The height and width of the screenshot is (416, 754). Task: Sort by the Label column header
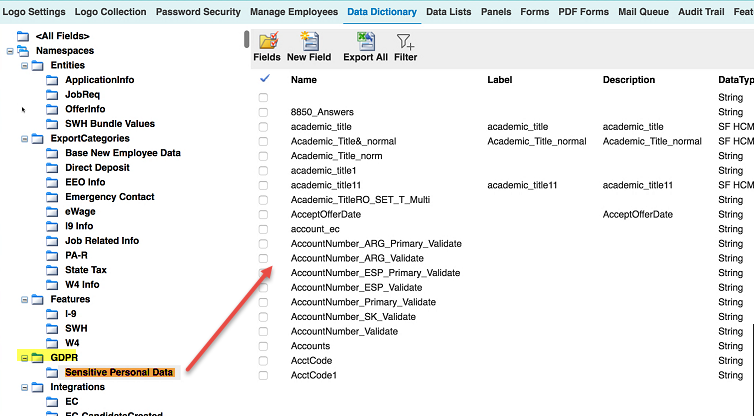500,80
